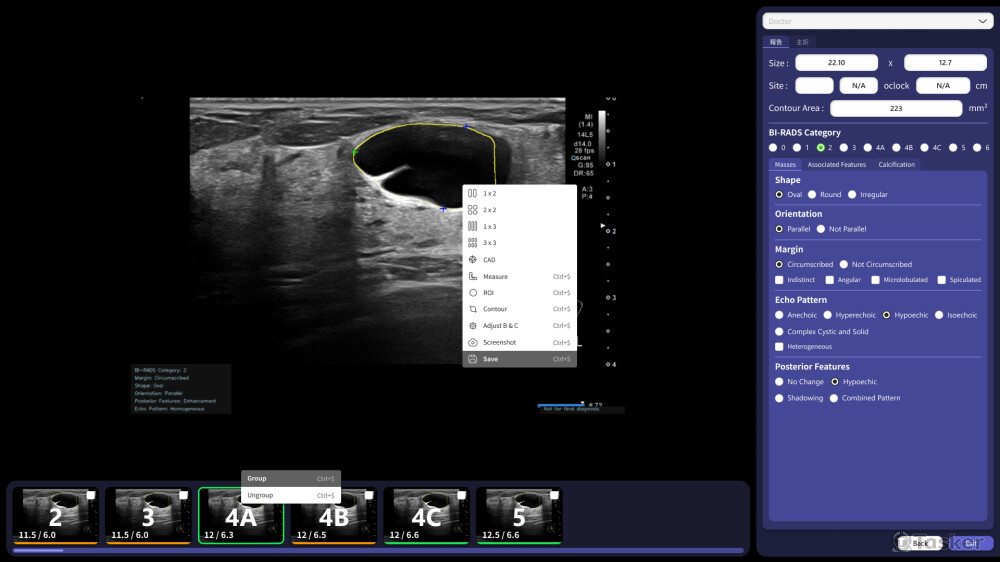Launch CAD from the context menu icon
The width and height of the screenshot is (1000, 562).
pos(472,260)
